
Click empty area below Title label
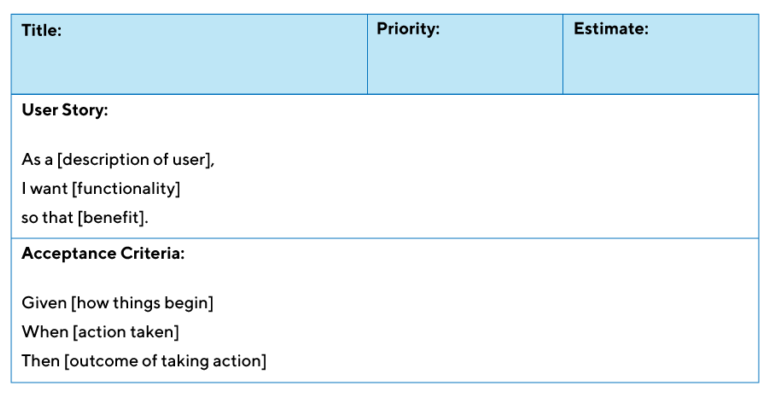(x=189, y=67)
